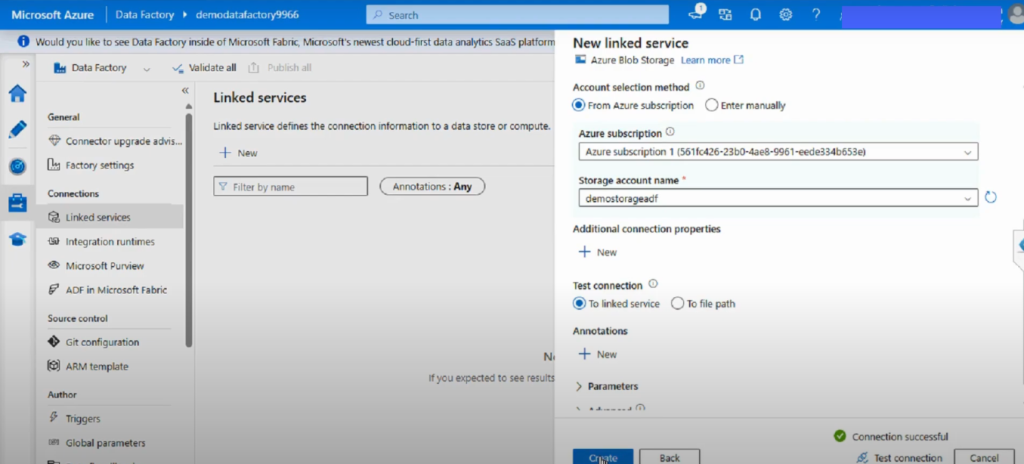Viewport: 1024px width, 464px height.
Task: Expand the left rail with double arrow
Action: [x=26, y=64]
